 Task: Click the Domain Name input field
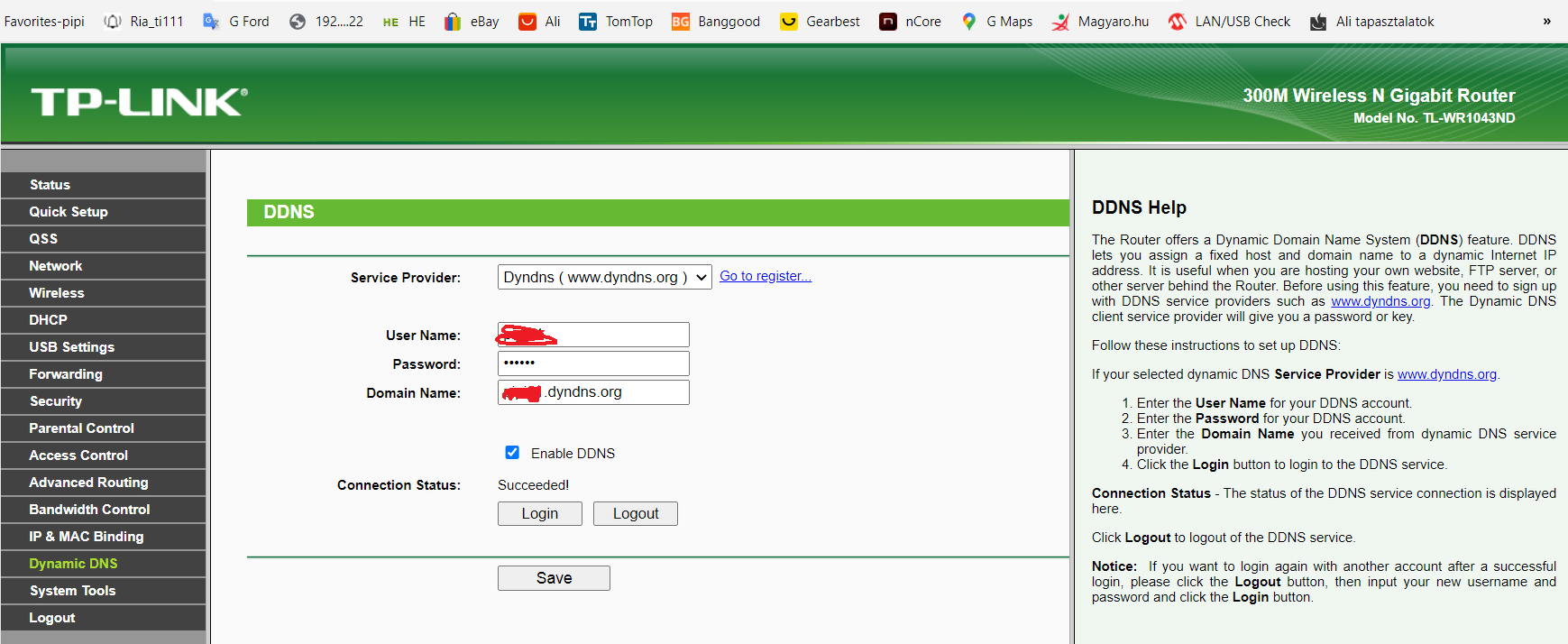[x=593, y=392]
